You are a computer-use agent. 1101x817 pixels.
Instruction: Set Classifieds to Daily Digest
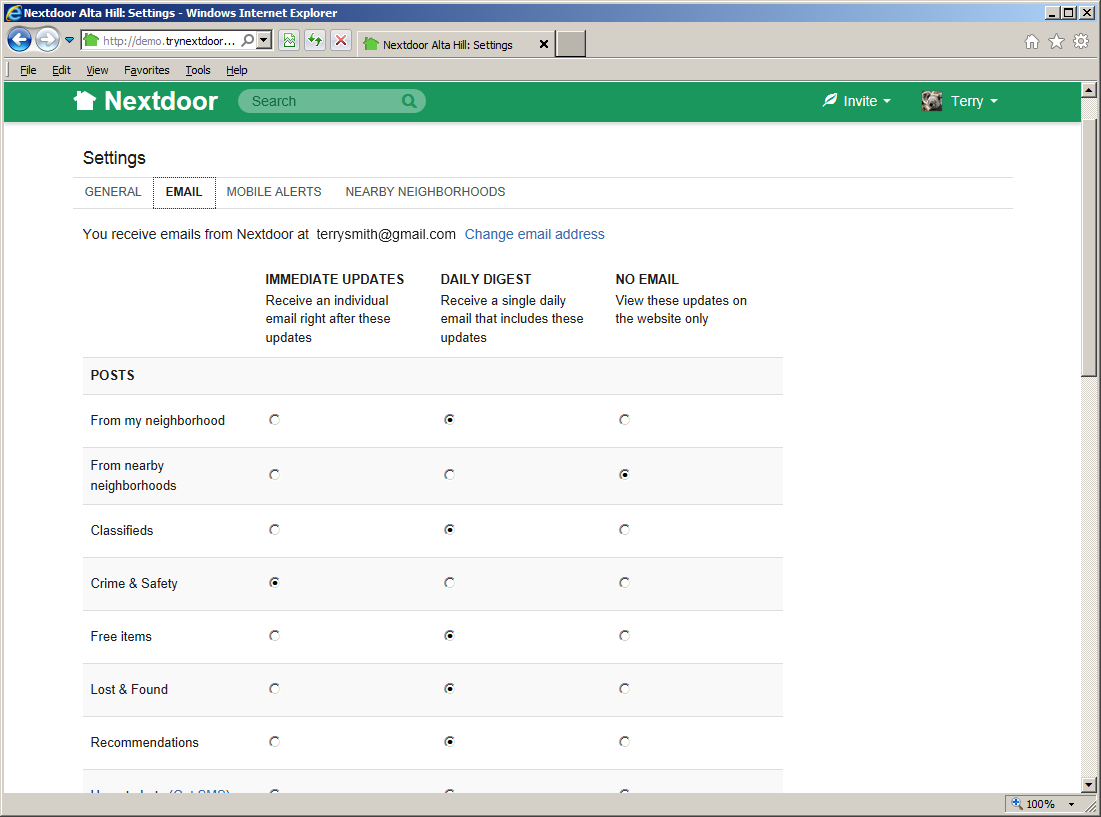(449, 529)
